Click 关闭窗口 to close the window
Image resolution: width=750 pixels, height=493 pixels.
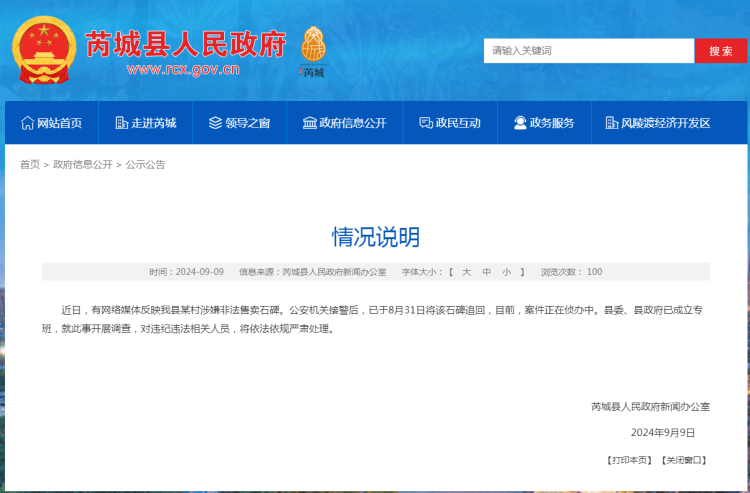coord(684,460)
